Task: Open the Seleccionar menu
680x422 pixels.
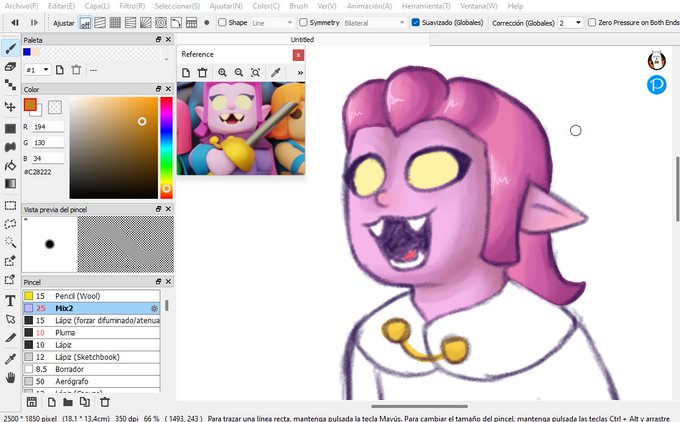Action: (x=177, y=6)
